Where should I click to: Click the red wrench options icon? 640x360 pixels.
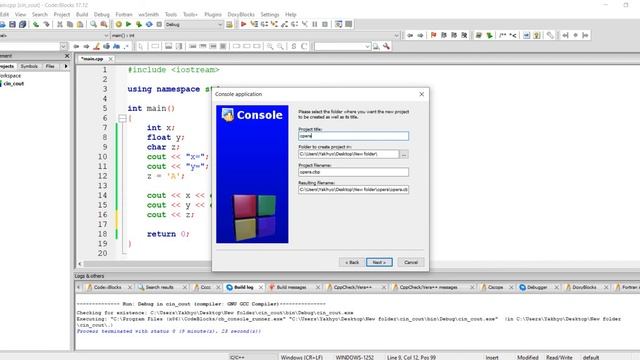386,47
